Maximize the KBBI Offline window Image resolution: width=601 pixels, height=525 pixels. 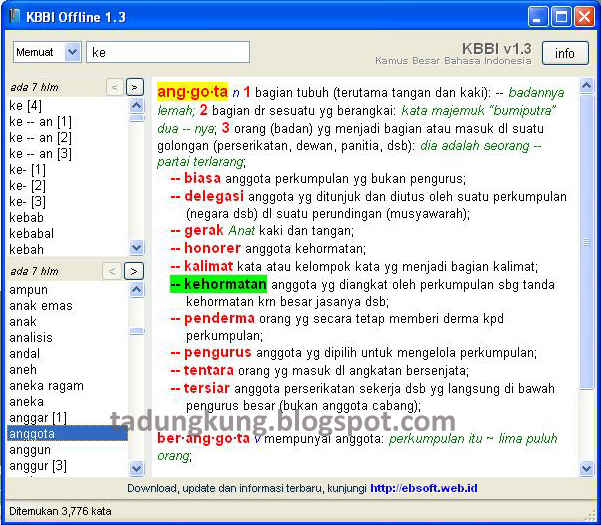coord(561,17)
